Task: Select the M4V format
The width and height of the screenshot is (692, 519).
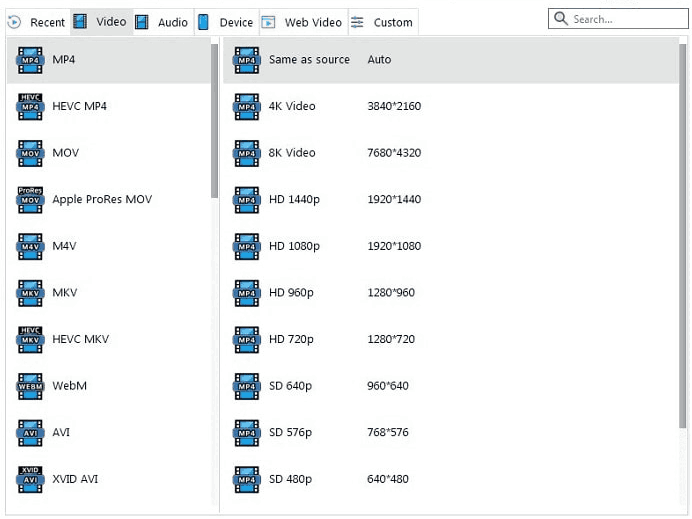Action: 64,246
